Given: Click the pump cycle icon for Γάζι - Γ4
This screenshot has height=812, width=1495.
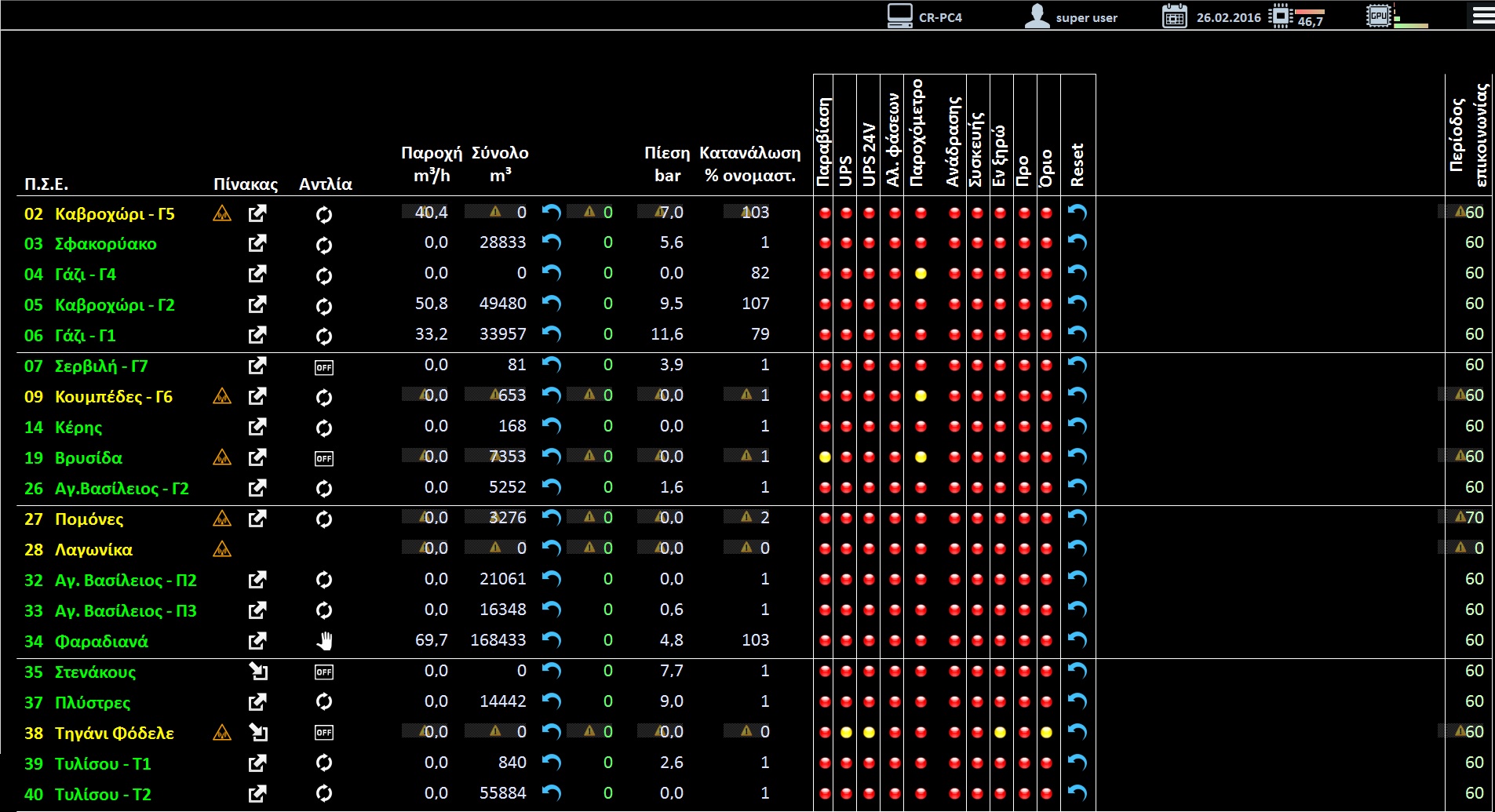Looking at the screenshot, I should [x=324, y=275].
